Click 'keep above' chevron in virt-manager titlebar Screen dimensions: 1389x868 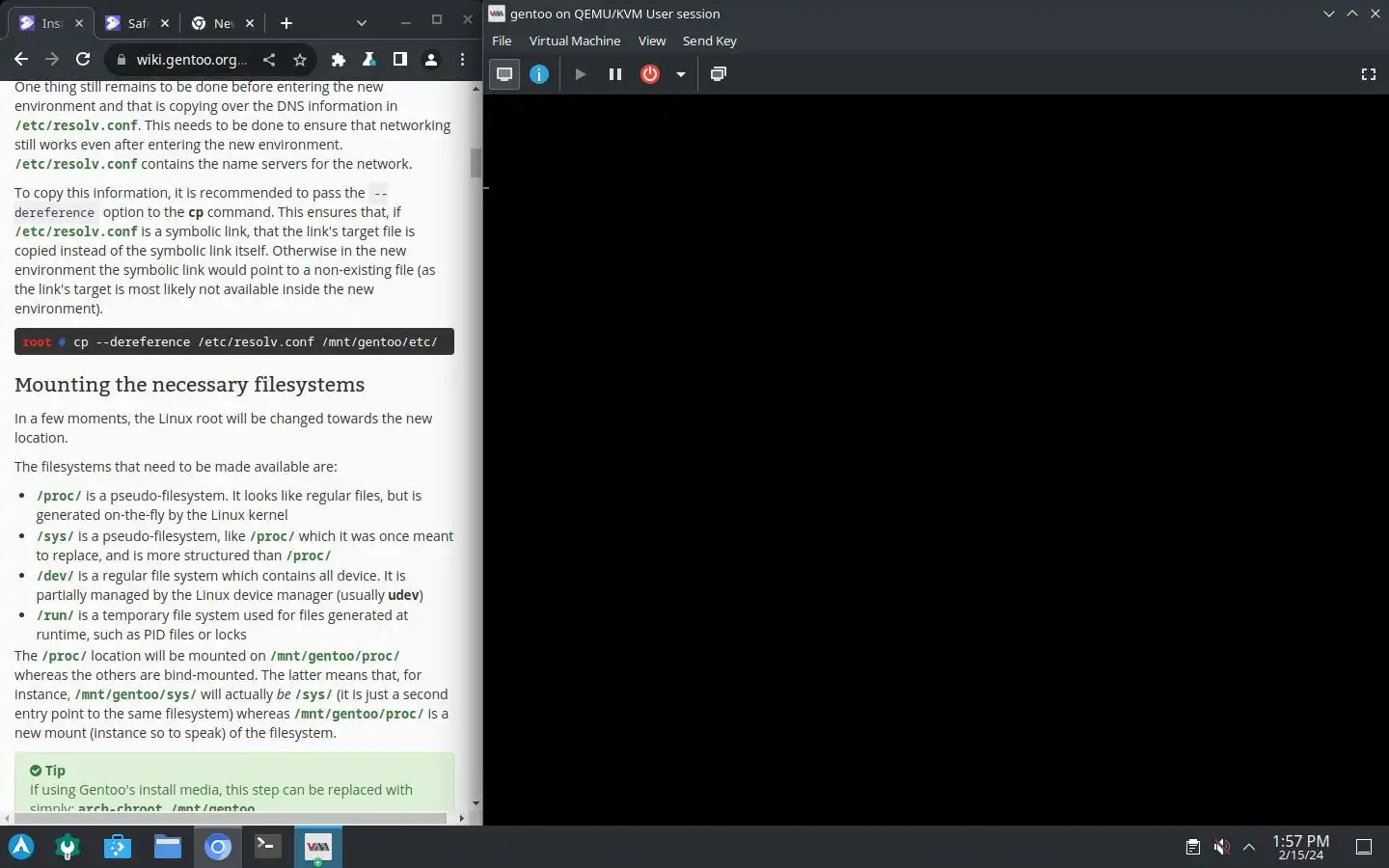[x=1351, y=14]
